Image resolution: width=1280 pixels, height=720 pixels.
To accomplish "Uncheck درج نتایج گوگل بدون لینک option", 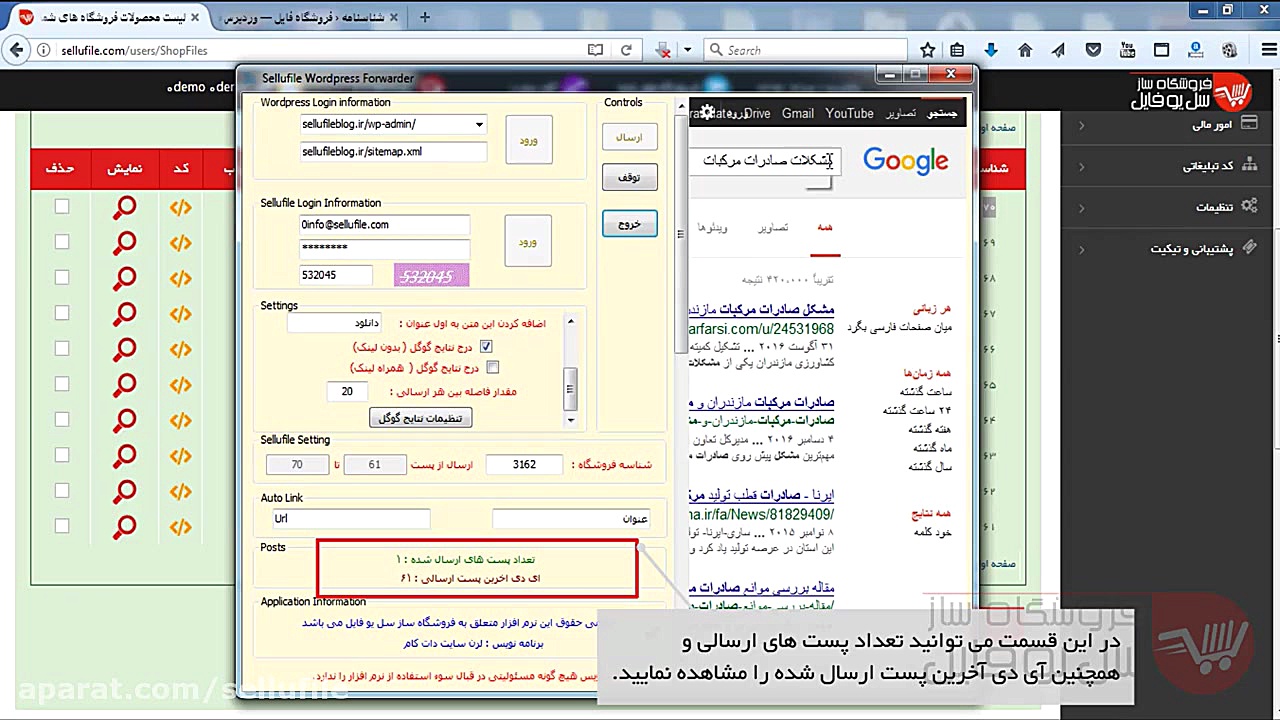I will 486,346.
